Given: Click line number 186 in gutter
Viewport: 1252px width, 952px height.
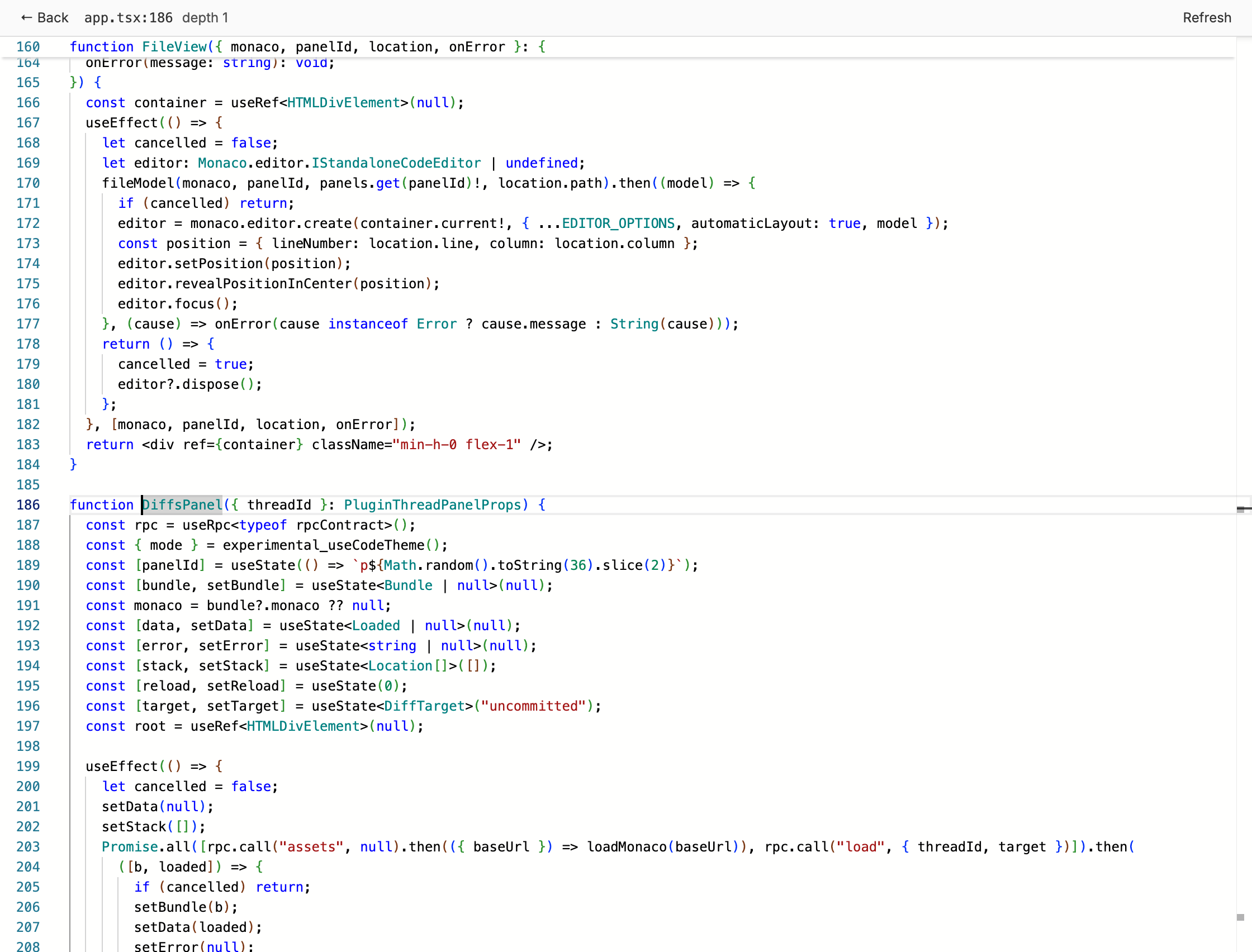Looking at the screenshot, I should (28, 505).
